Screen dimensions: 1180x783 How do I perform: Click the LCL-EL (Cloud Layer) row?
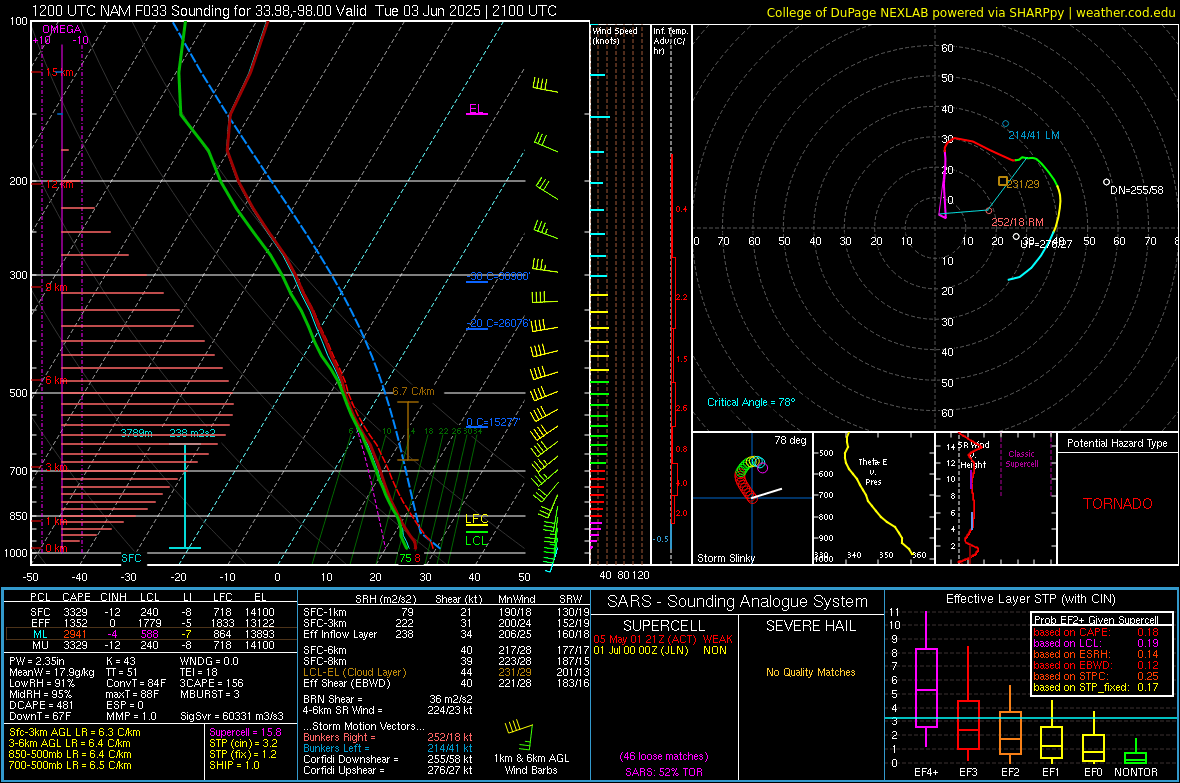[x=446, y=672]
